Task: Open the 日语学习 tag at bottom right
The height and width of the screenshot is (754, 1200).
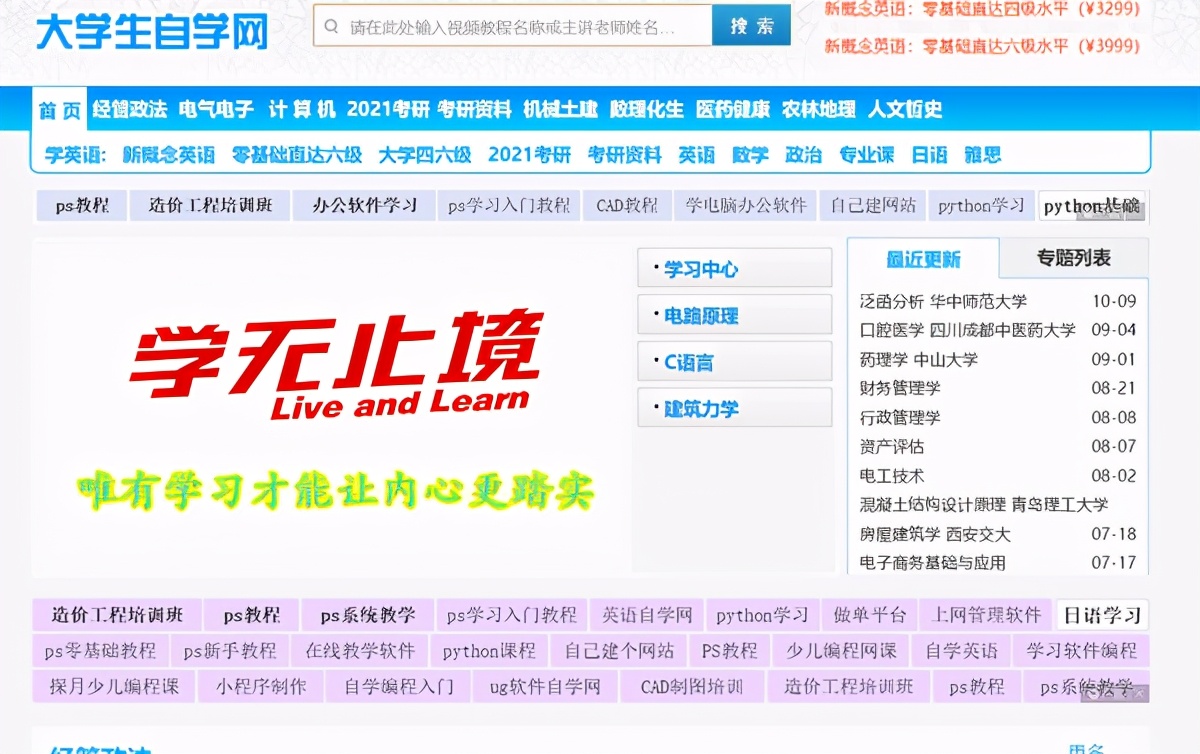Action: click(1101, 615)
